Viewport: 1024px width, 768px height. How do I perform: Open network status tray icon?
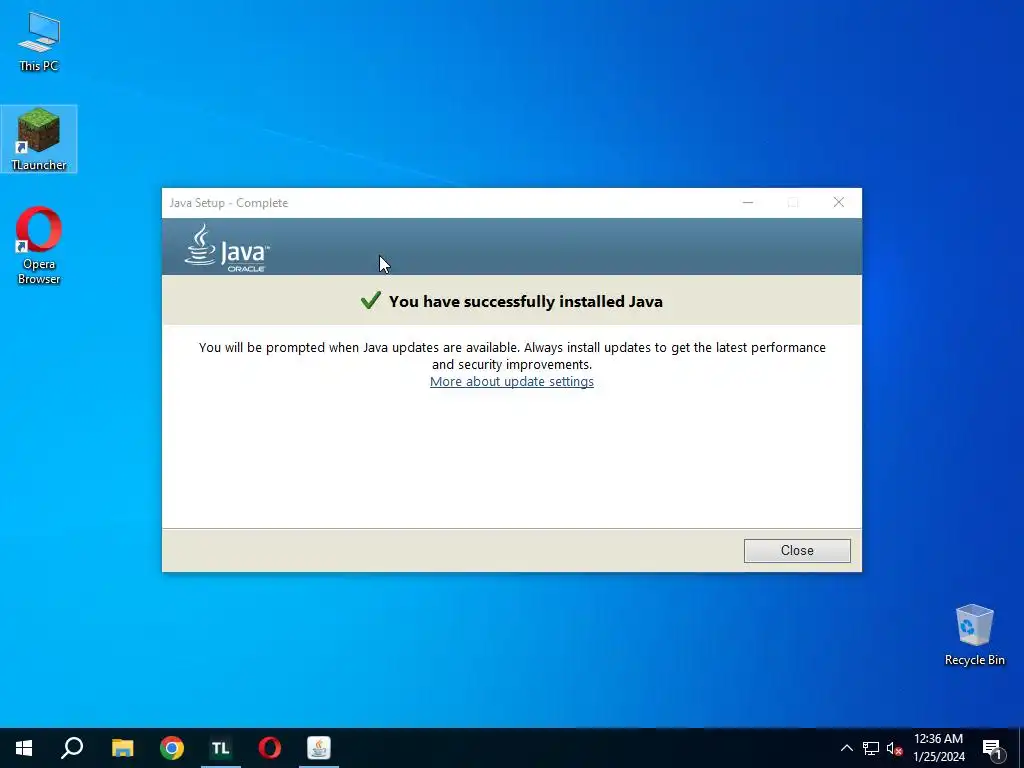(x=871, y=748)
